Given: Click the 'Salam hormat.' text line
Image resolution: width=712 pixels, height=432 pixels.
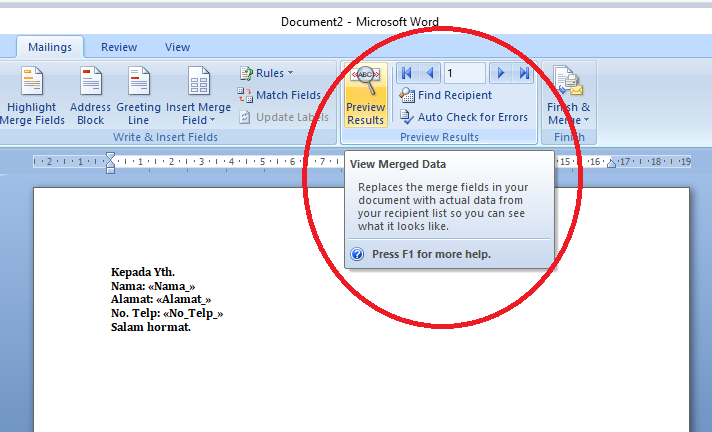Looking at the screenshot, I should pos(151,327).
